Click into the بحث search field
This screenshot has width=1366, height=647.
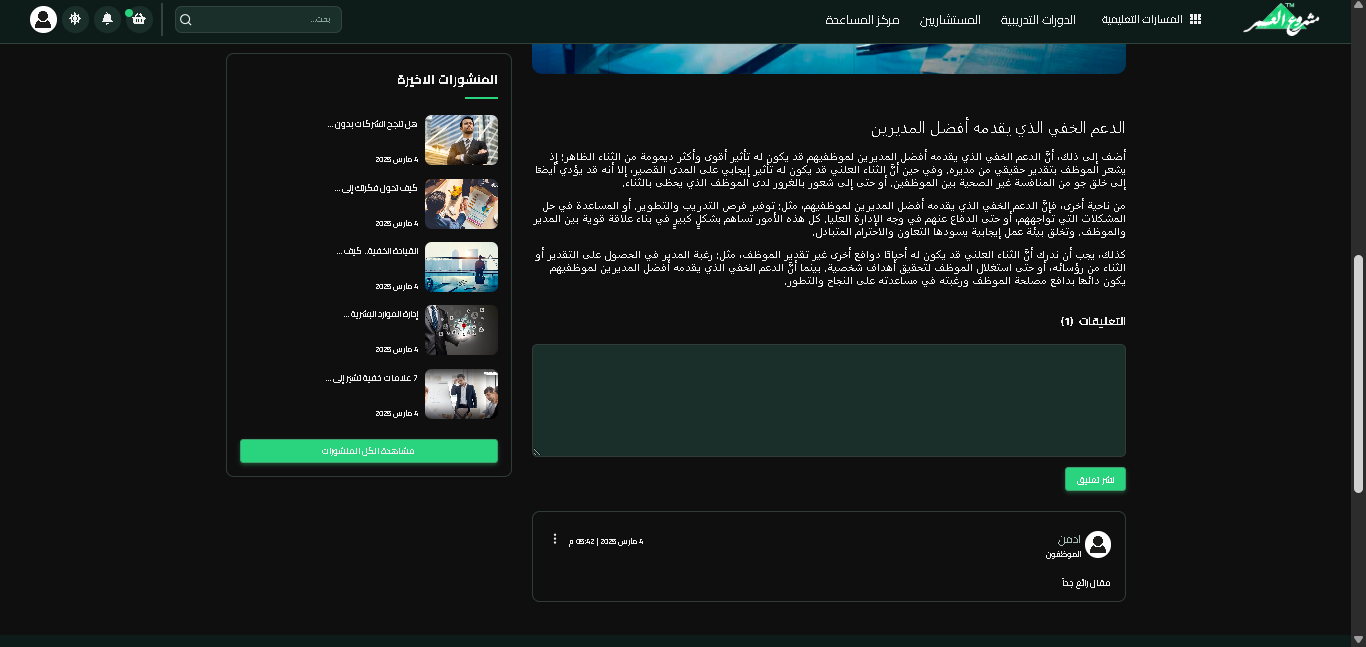[x=265, y=20]
